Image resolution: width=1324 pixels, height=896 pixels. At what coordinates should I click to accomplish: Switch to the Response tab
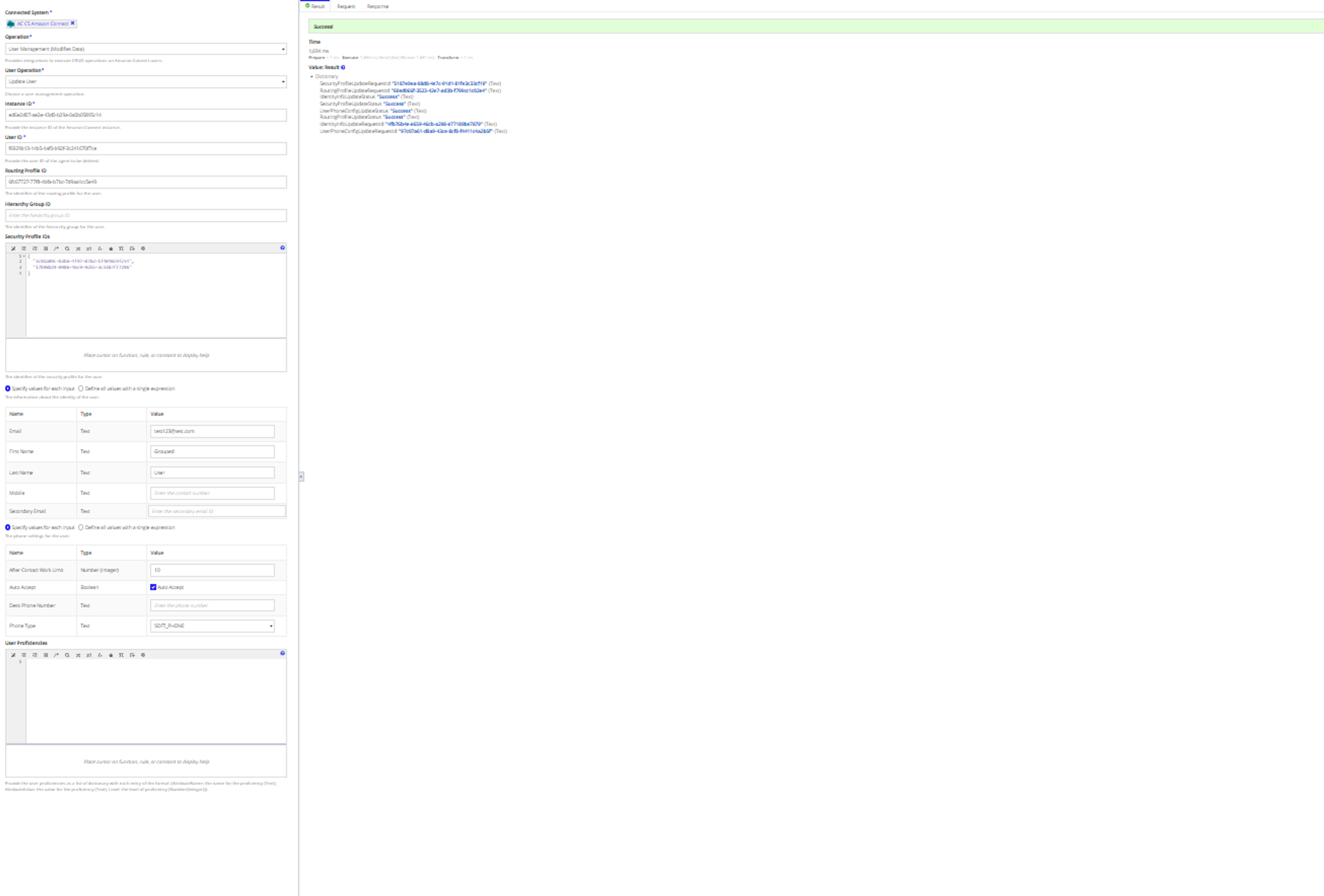click(378, 6)
